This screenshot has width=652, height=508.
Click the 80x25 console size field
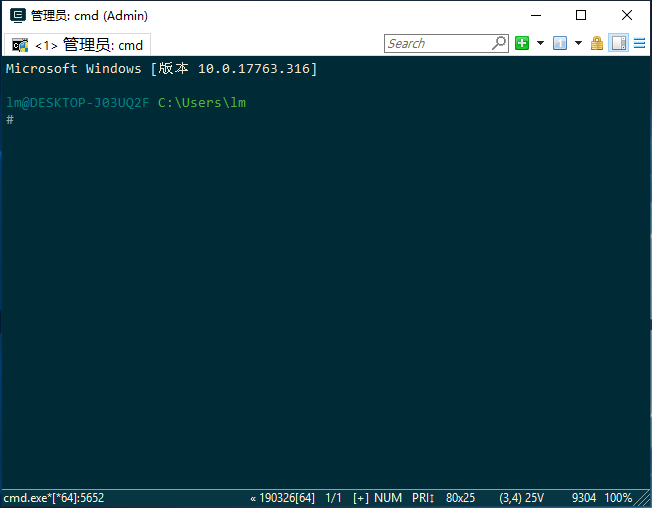point(460,498)
